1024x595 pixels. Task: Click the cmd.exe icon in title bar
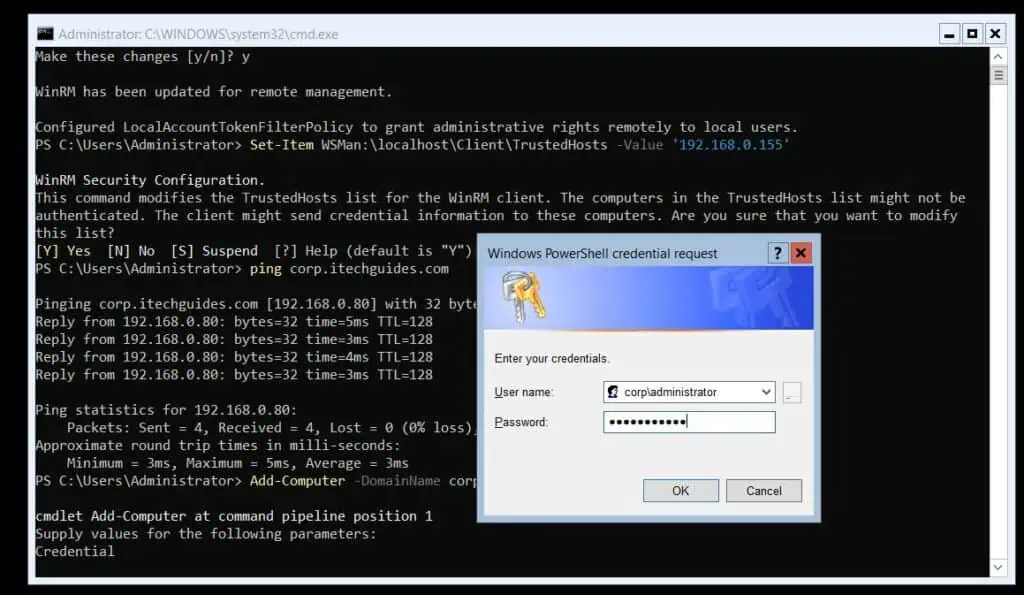[45, 34]
